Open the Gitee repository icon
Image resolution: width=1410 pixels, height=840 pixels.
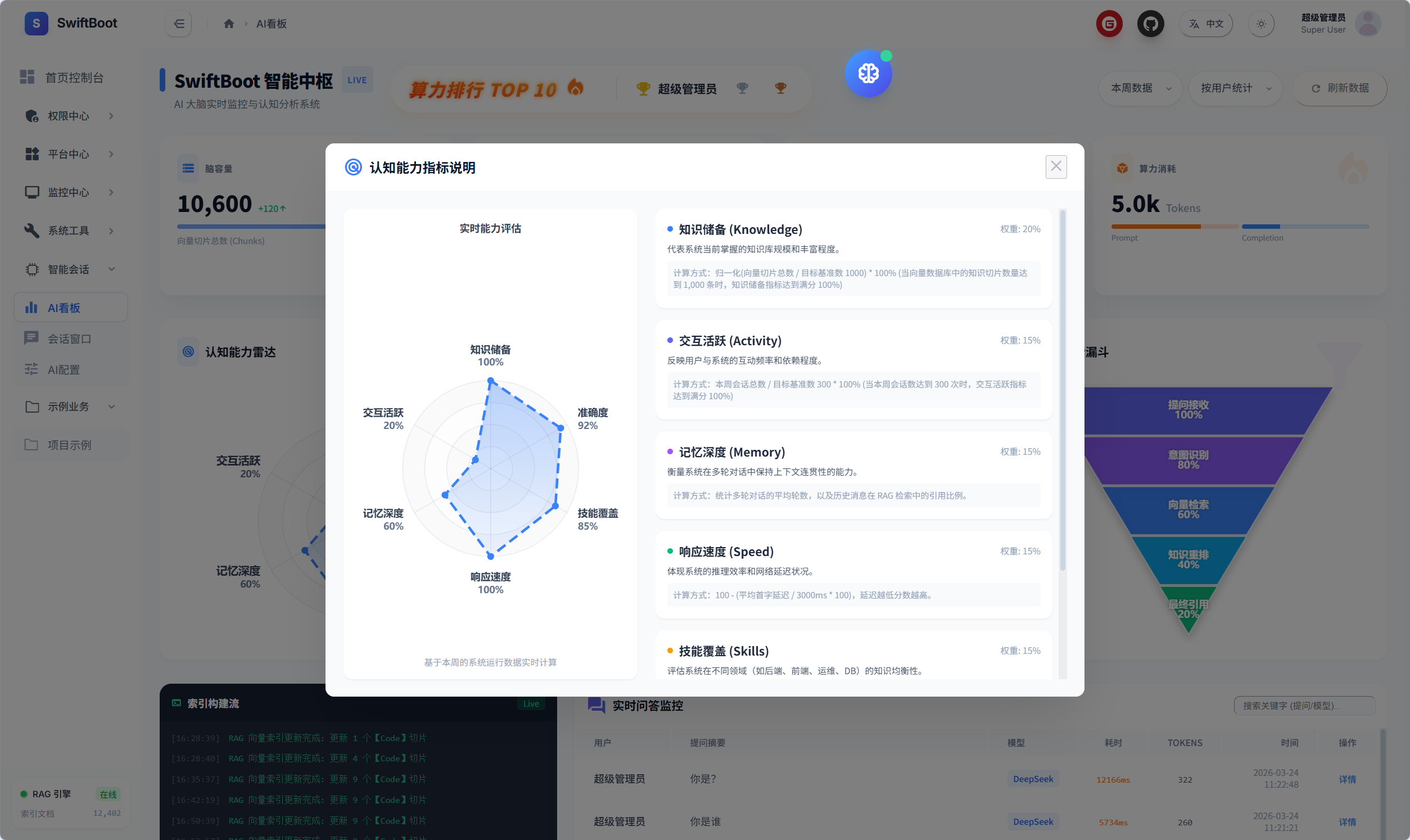click(x=1109, y=24)
